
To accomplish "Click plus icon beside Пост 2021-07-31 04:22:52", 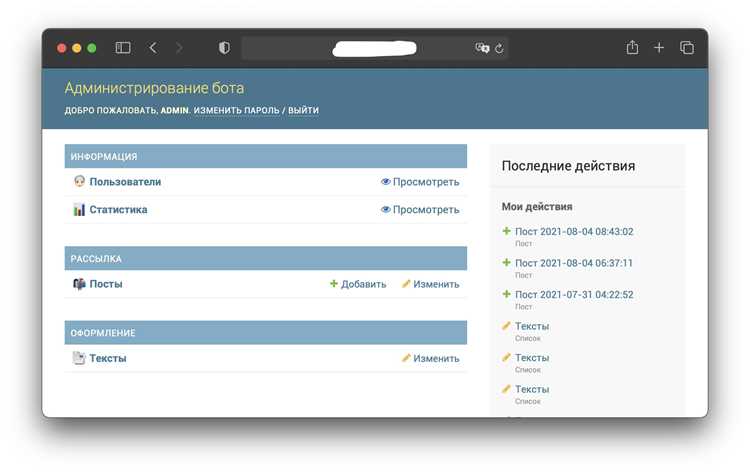I will pos(507,294).
